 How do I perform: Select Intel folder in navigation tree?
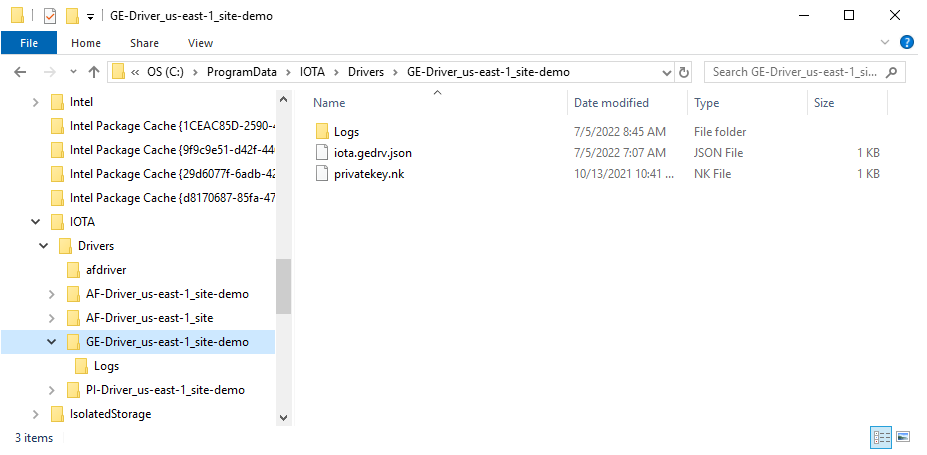tap(81, 102)
